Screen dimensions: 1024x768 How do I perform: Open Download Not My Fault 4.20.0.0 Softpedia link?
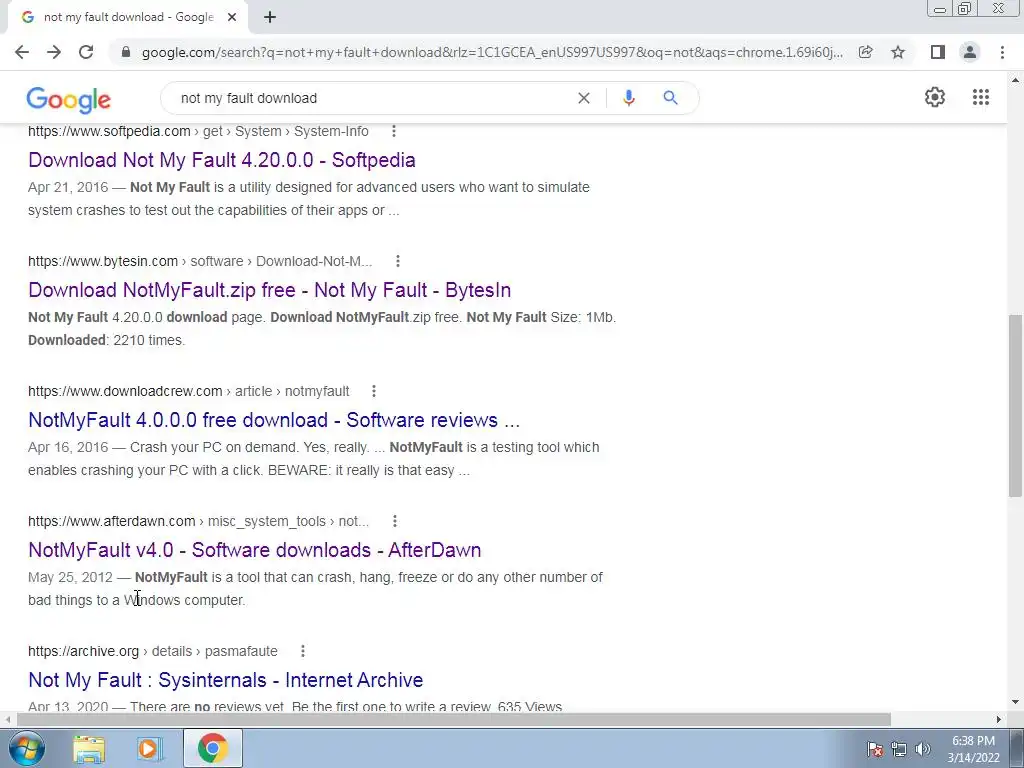coord(222,160)
